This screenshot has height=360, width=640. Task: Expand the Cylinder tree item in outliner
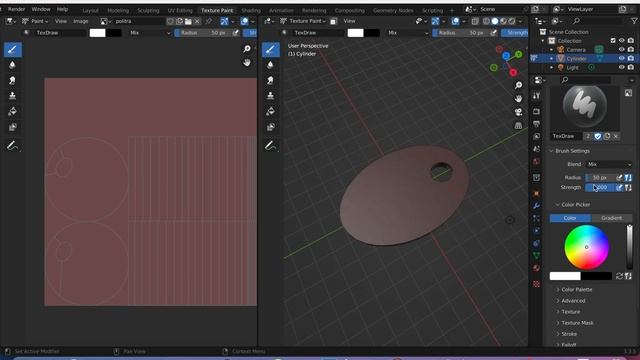point(551,59)
